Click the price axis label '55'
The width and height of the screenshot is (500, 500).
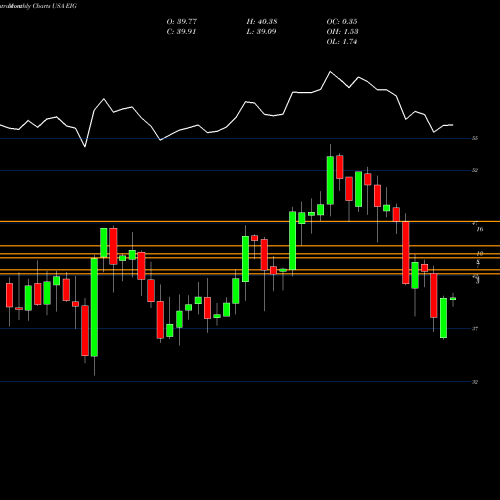(475, 138)
